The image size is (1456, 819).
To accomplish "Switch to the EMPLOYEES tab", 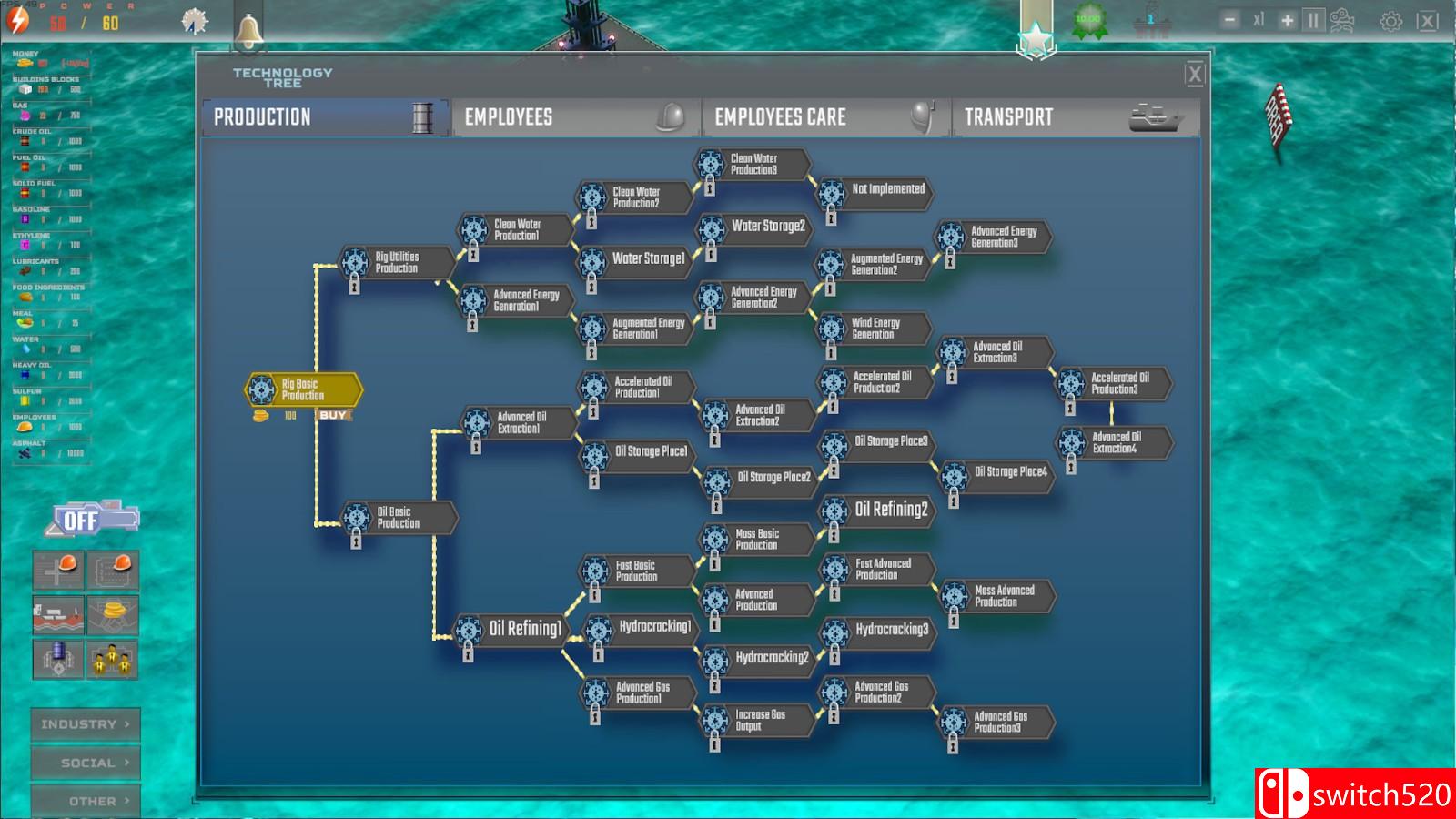I will tap(575, 117).
